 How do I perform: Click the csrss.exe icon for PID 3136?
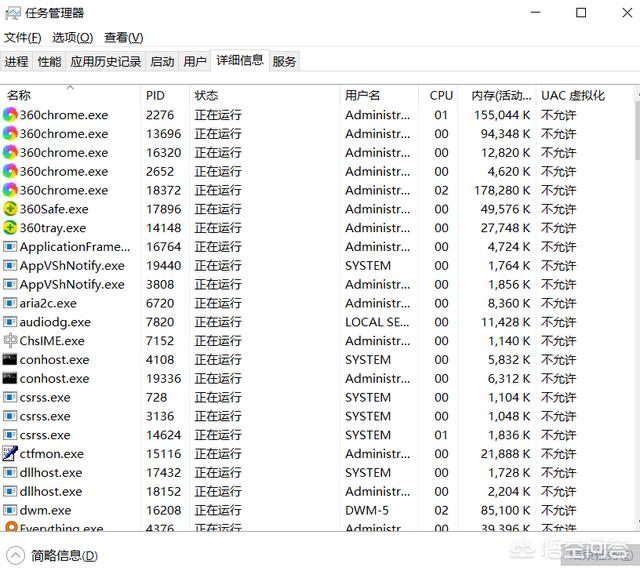(x=10, y=416)
